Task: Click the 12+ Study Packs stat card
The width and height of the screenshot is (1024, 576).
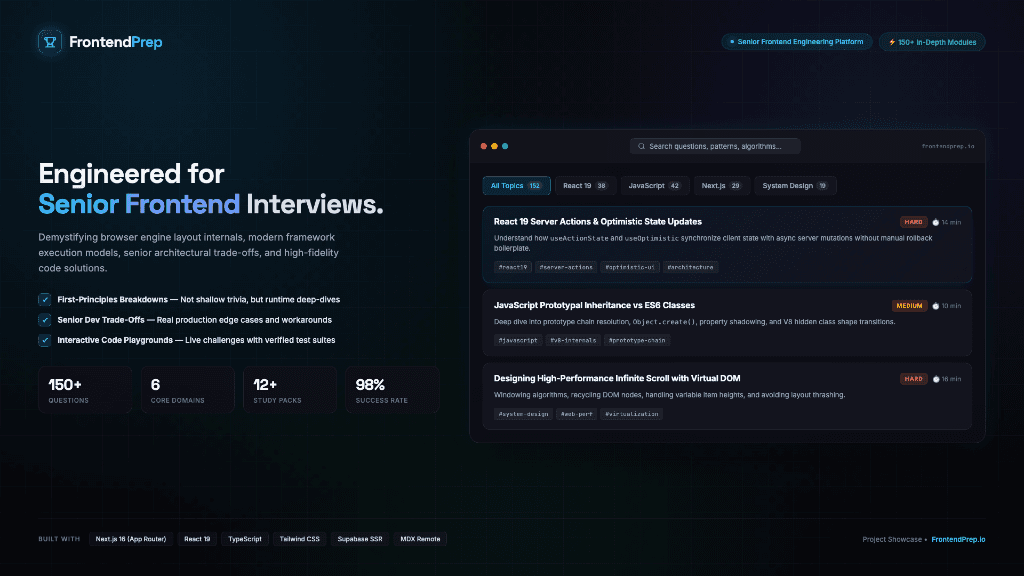Action: tap(290, 390)
